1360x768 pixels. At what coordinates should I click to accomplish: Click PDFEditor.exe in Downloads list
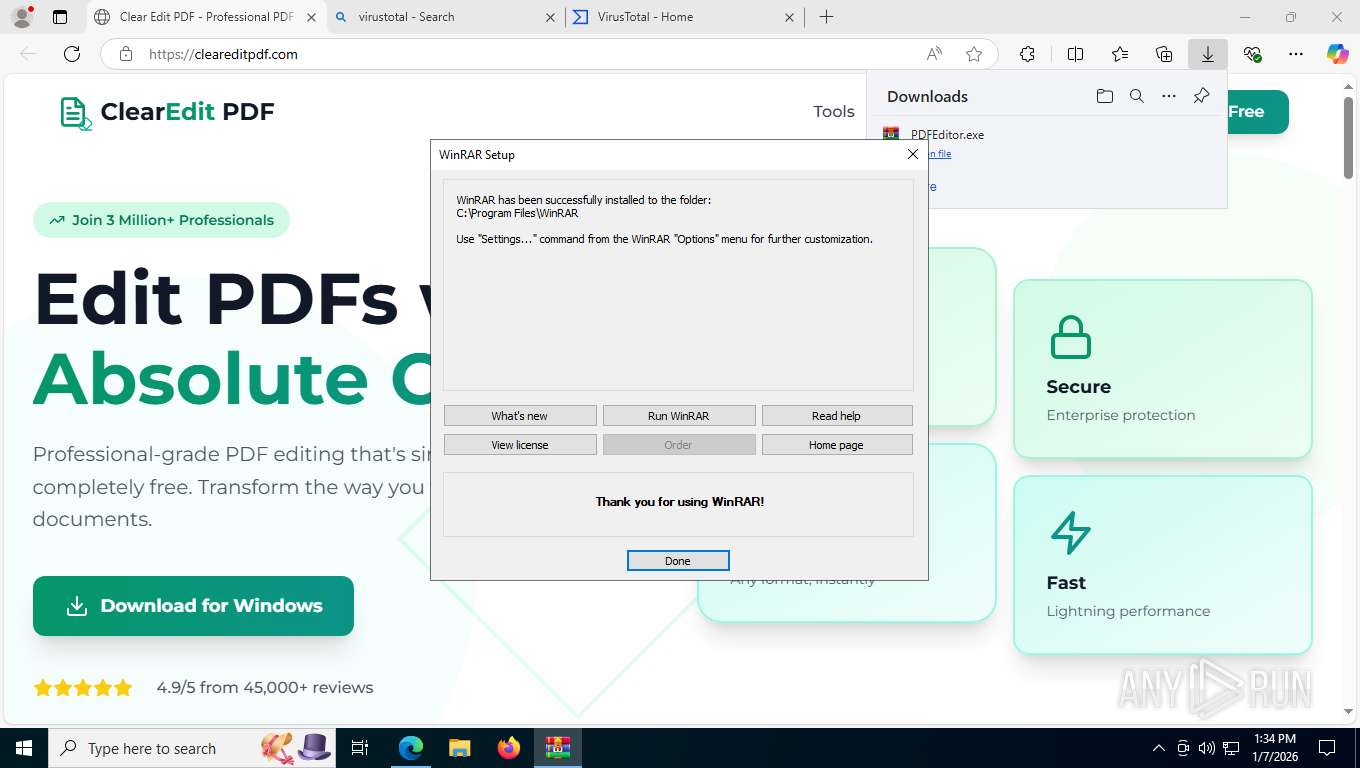click(947, 134)
